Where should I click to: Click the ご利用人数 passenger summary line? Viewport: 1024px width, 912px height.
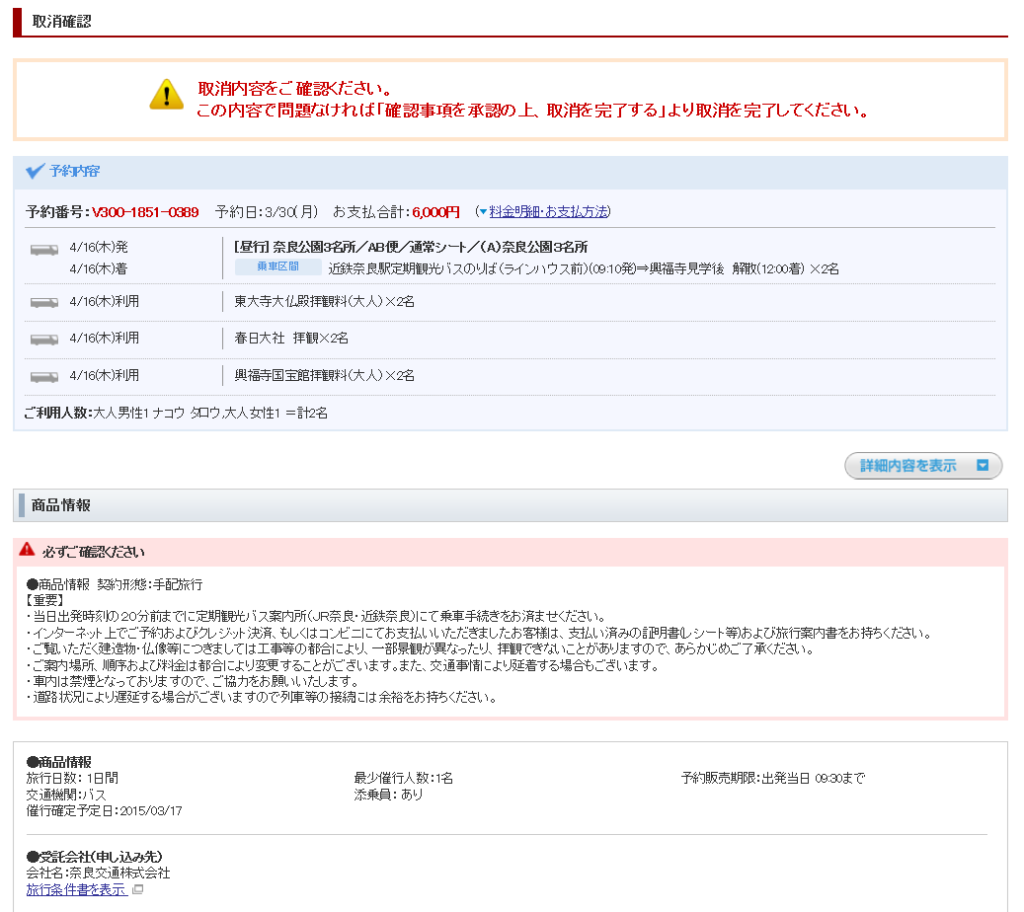click(x=176, y=413)
